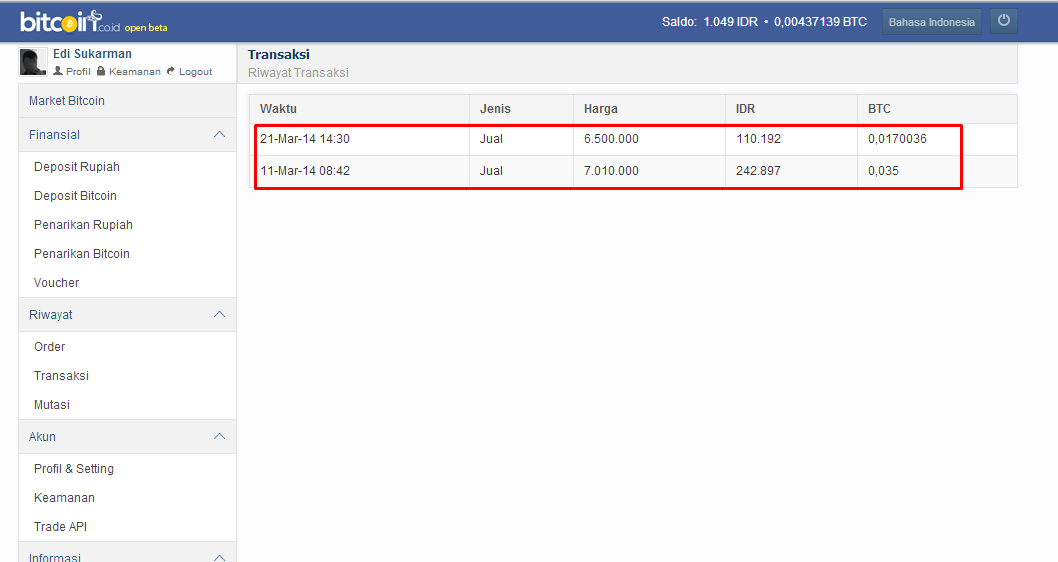The image size is (1058, 562).
Task: Go to Deposit Rupiah
Action: point(76,167)
